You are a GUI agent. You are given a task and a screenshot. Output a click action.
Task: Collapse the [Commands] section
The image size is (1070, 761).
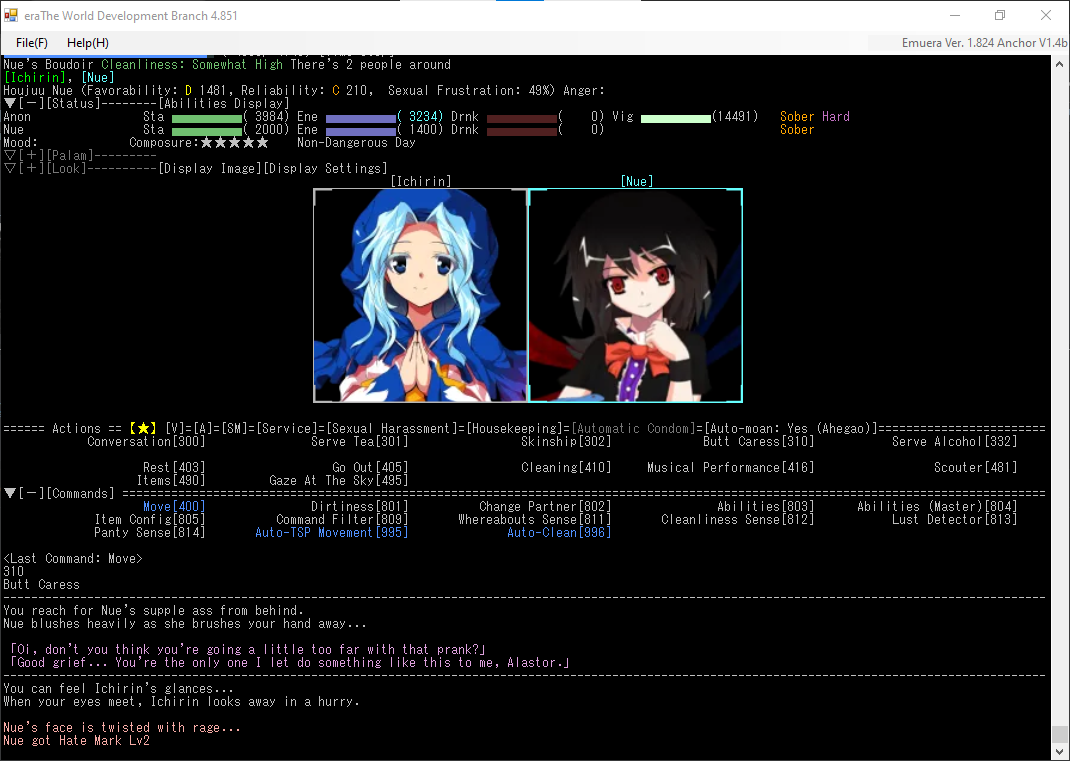23,494
